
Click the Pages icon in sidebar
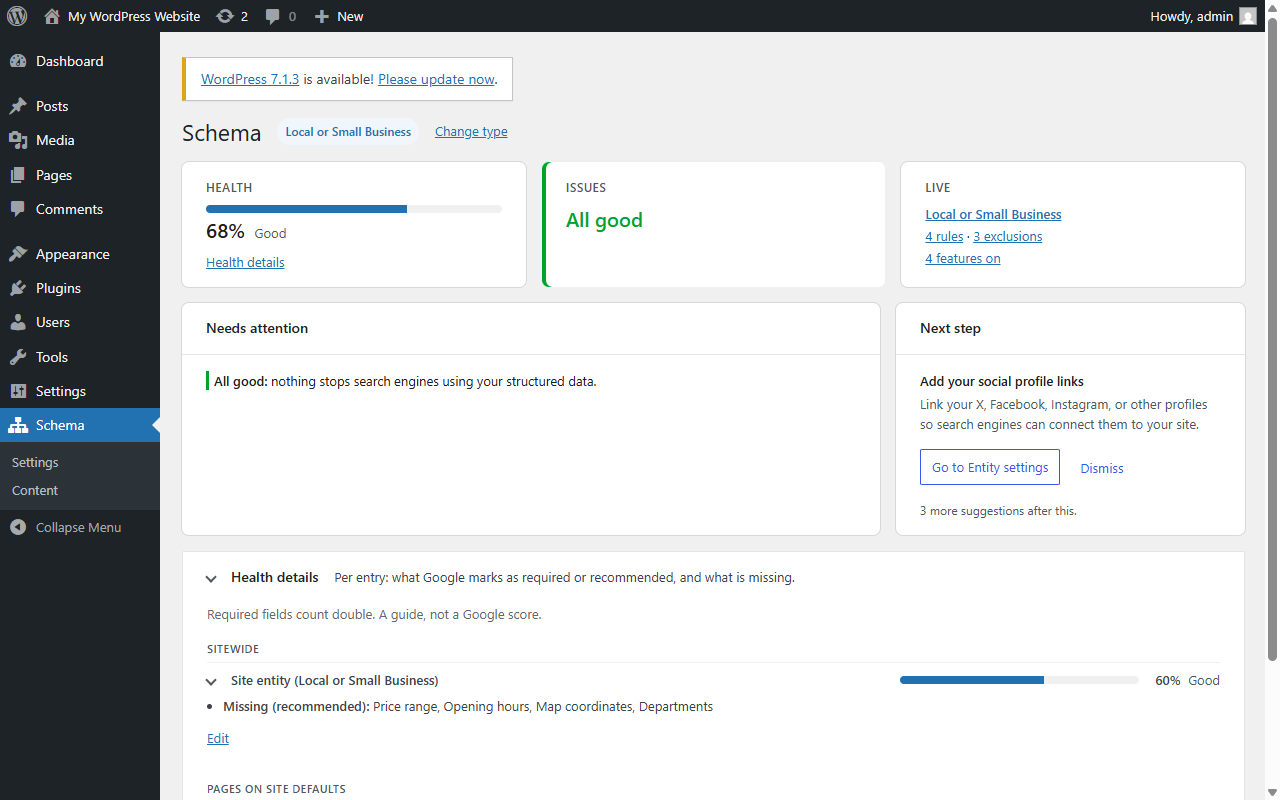click(18, 175)
